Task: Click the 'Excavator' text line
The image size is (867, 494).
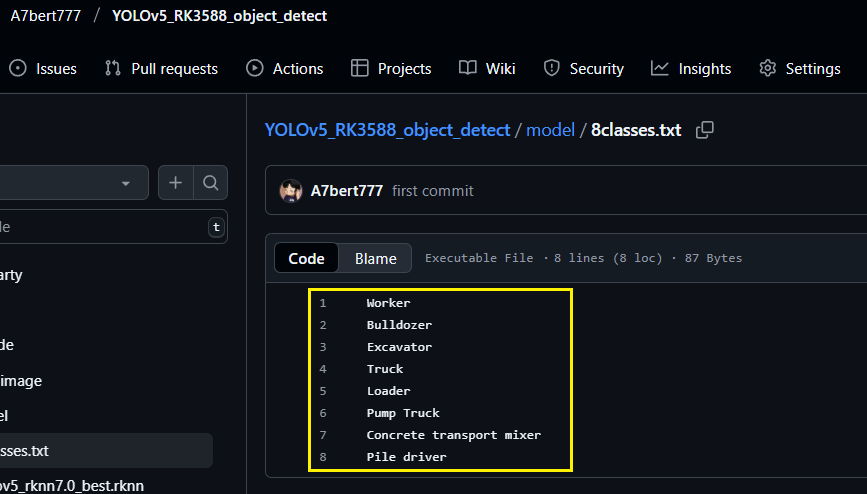Action: pyautogui.click(x=399, y=347)
